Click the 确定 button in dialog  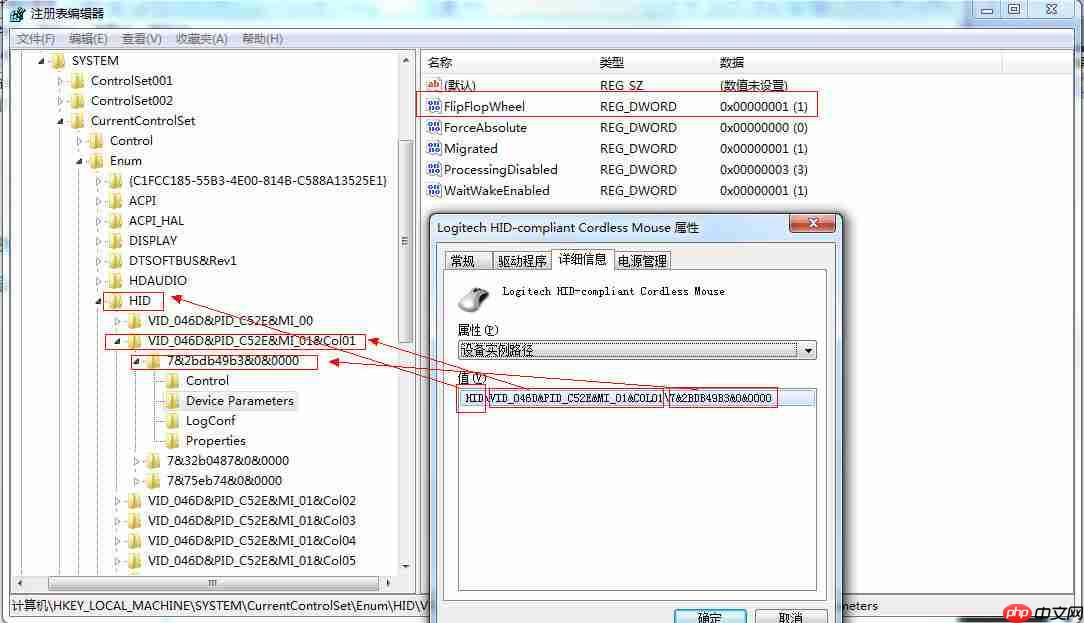point(710,616)
